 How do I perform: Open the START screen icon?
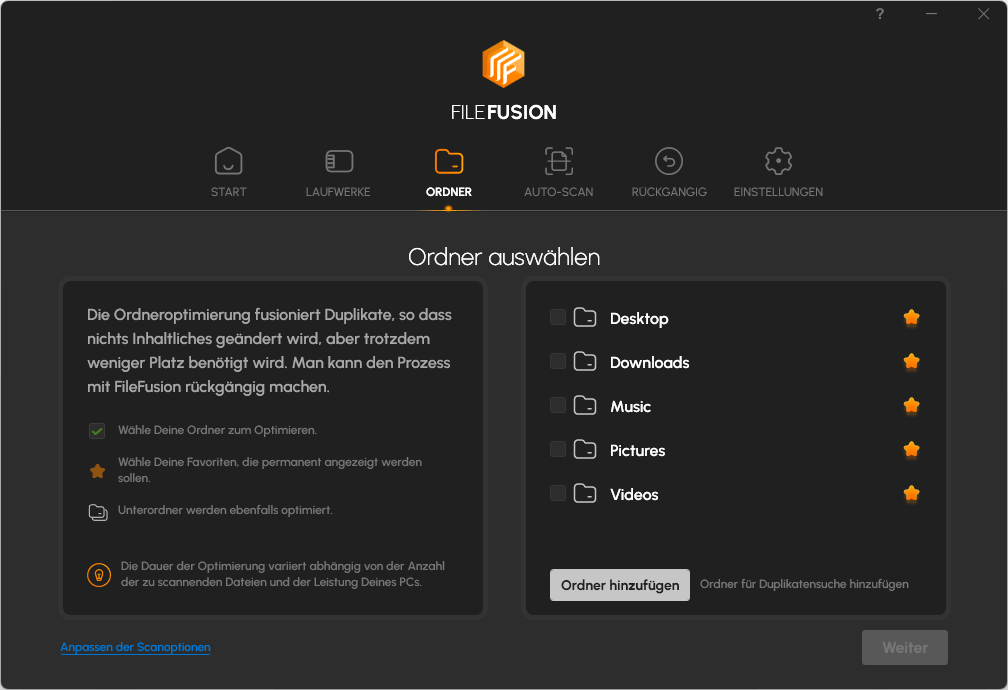point(228,161)
